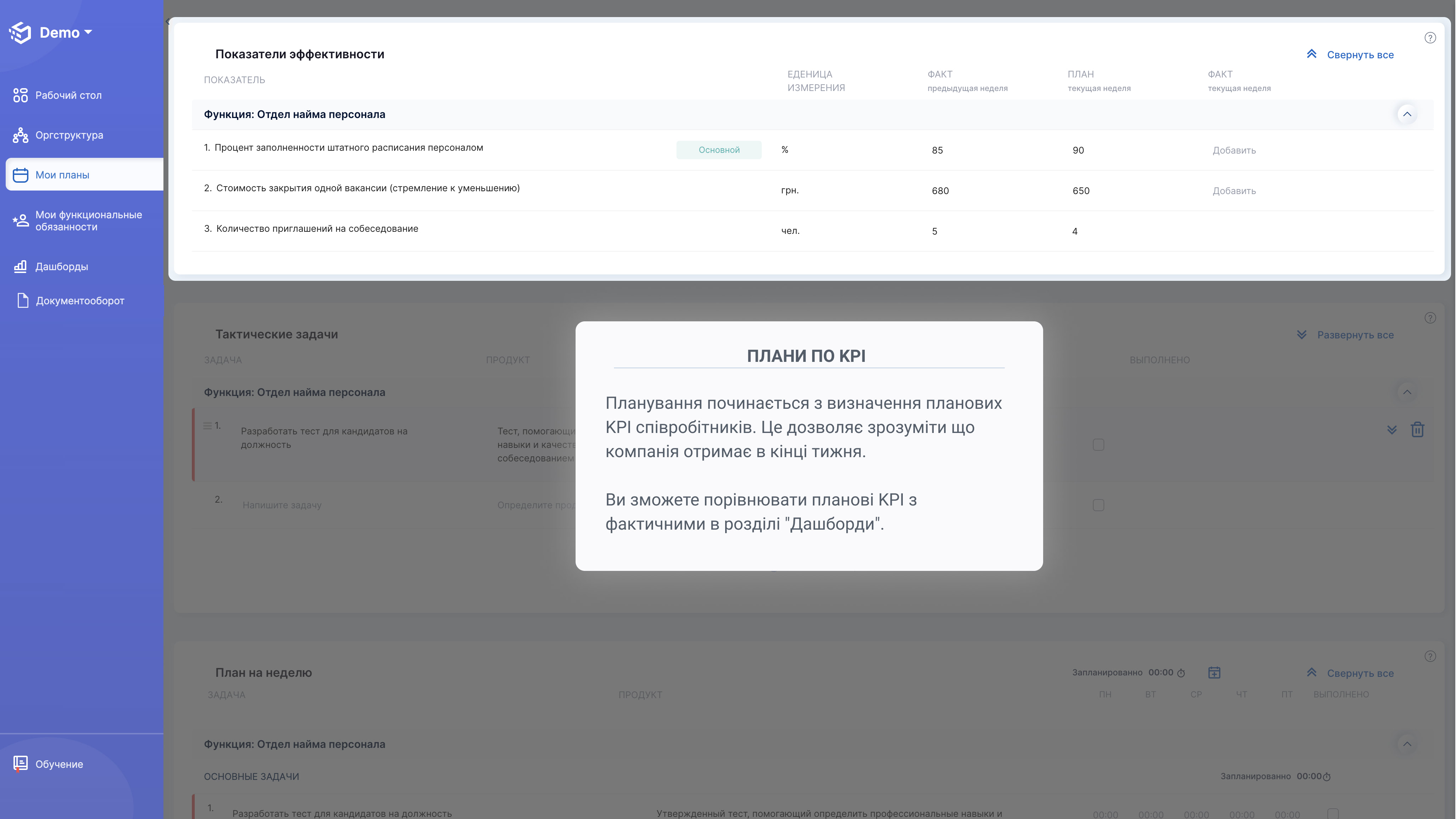Screen dimensions: 1456x819
Task: Click the Напишите задачу field
Action: (x=282, y=505)
